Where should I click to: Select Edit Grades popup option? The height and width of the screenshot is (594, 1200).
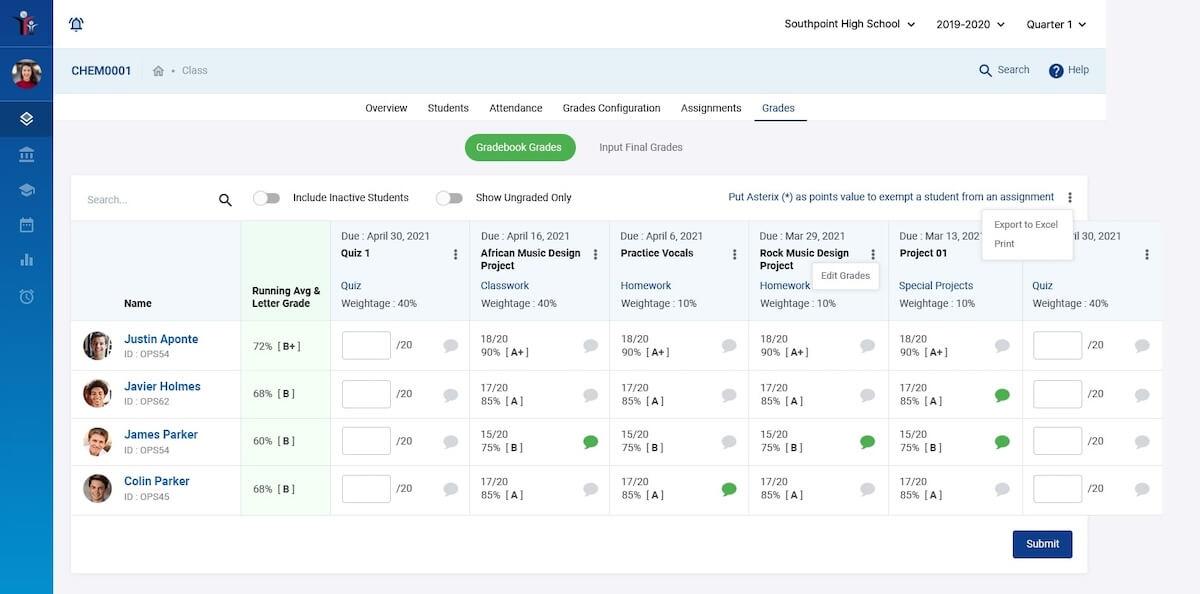click(x=845, y=276)
